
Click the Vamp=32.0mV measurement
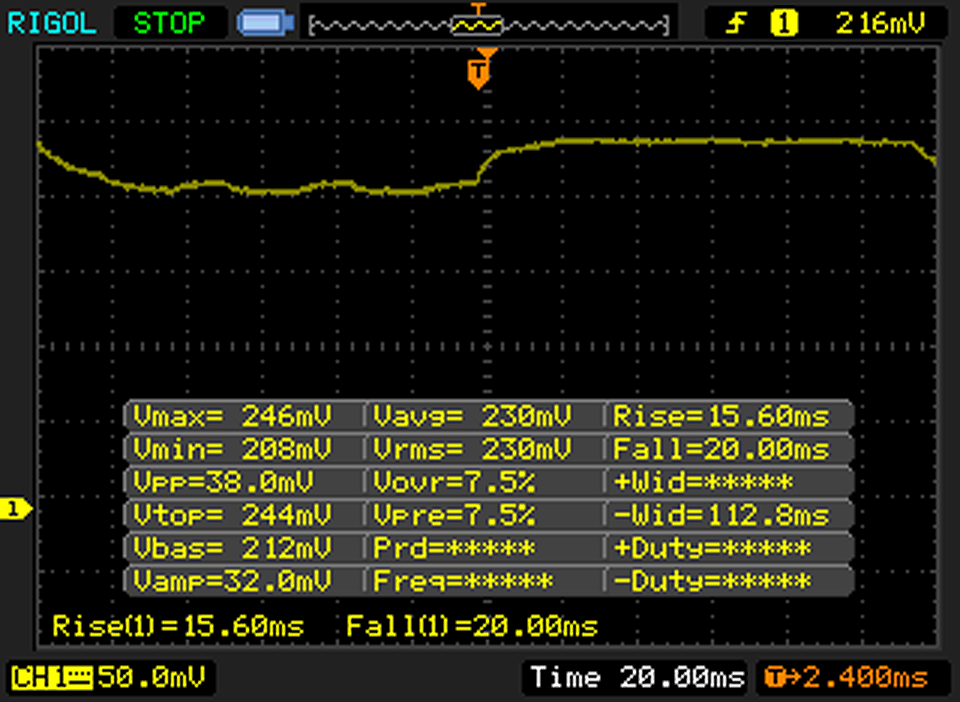pos(232,580)
